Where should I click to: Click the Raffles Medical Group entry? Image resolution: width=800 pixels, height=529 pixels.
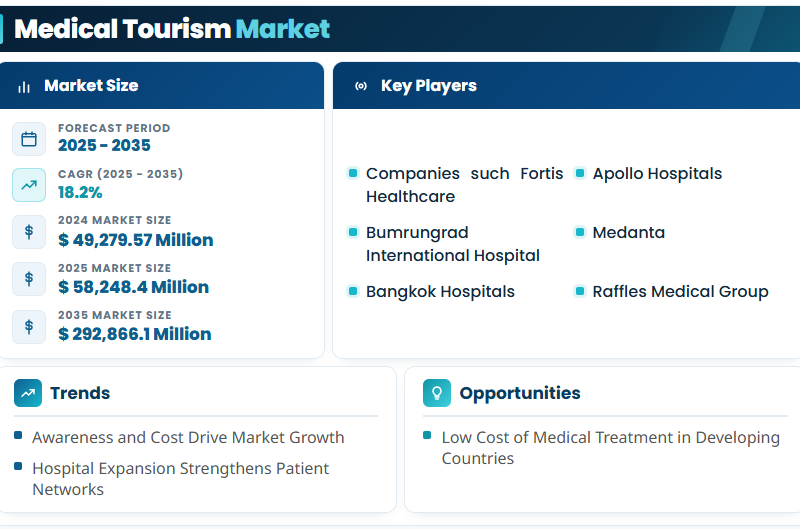[x=680, y=291]
